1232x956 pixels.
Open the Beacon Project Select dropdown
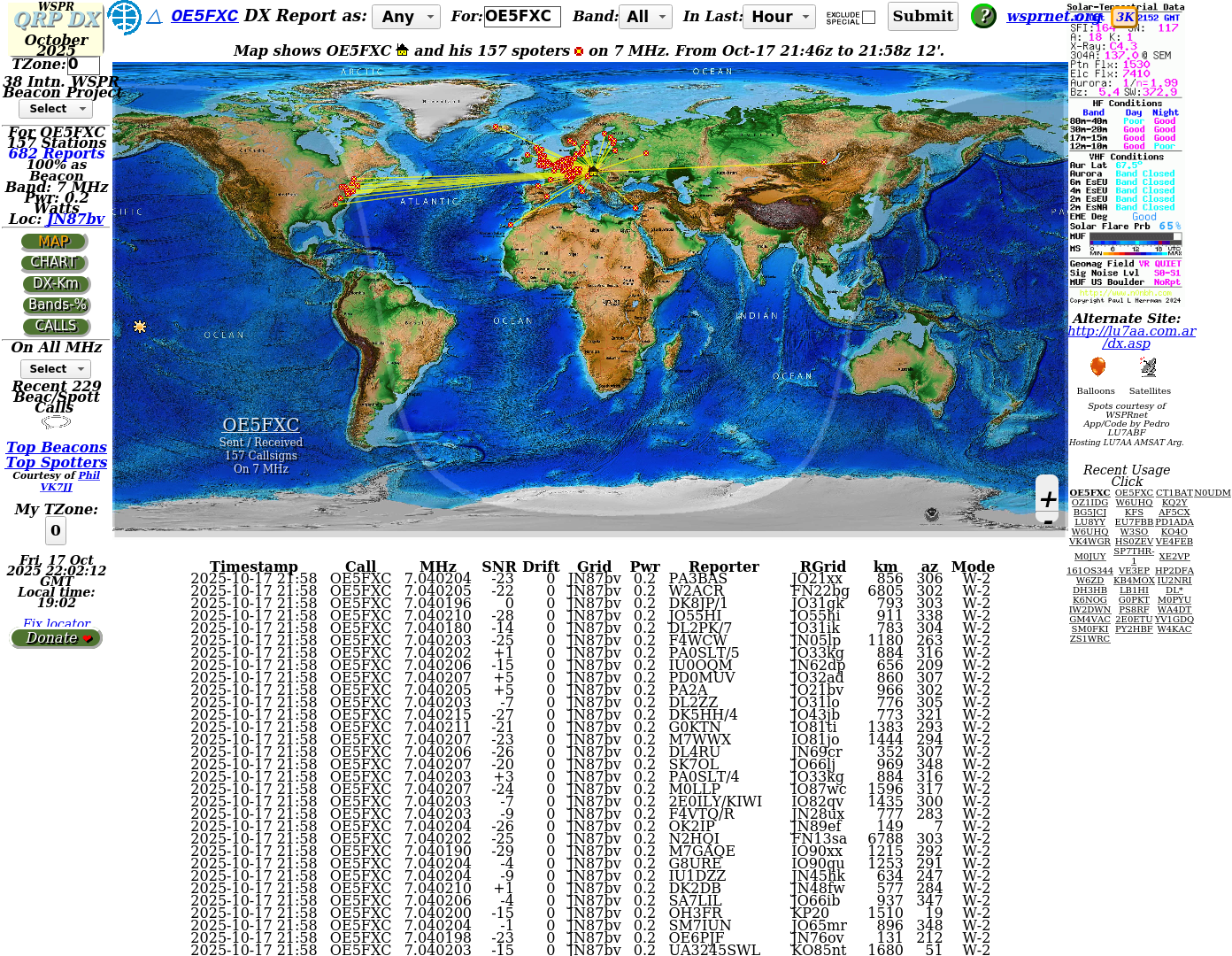pyautogui.click(x=56, y=109)
